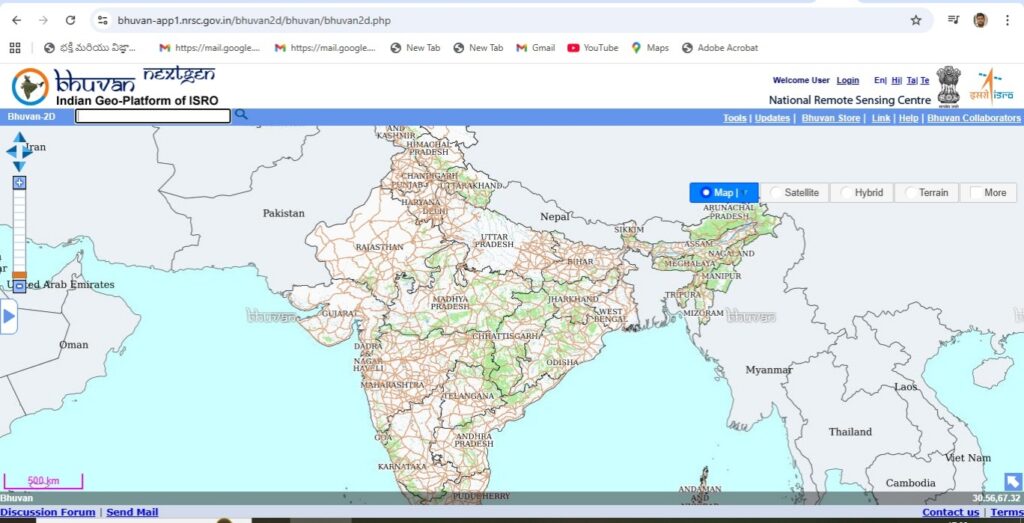Open the Bhuvan Store menu item
Screen dimensions: 1024x523
coord(830,118)
